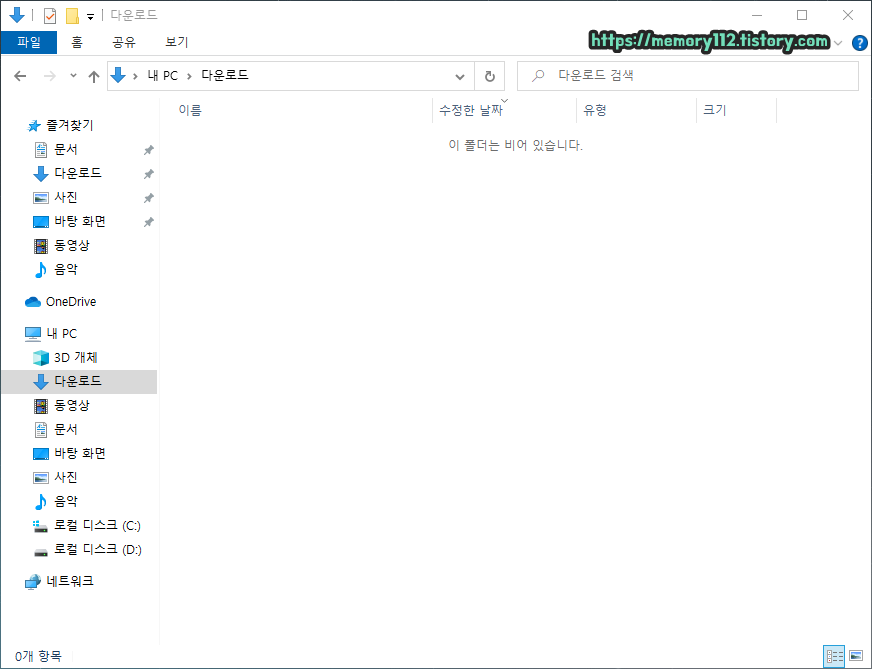Go up one folder level arrow
Screen dimensions: 872x669
[94, 76]
